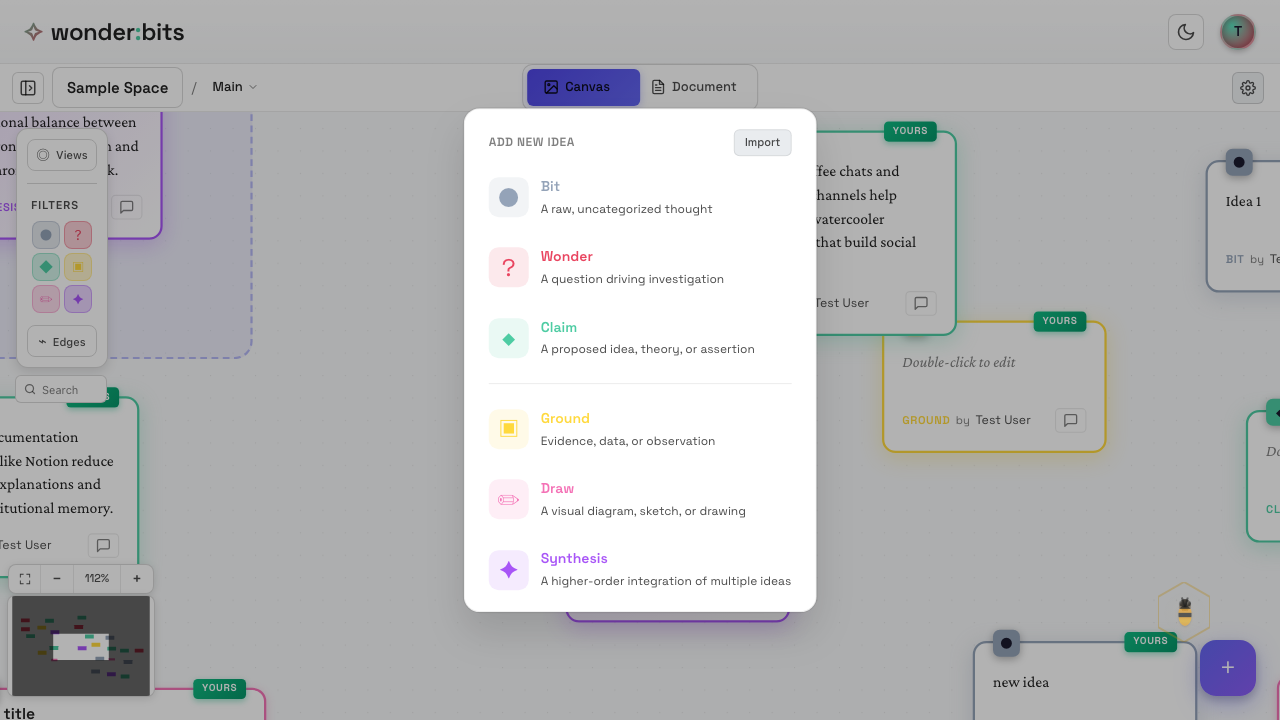The image size is (1280, 720).
Task: Expand the Views panel
Action: [x=62, y=154]
